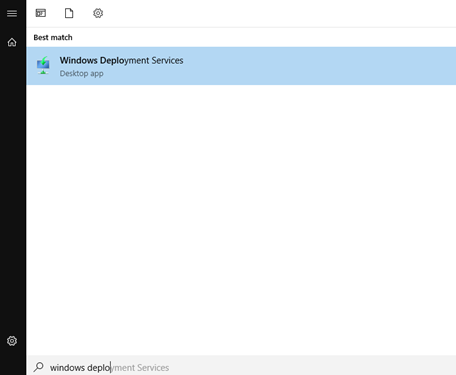Open Windows Deployment Services result title
The image size is (456, 375).
click(121, 60)
